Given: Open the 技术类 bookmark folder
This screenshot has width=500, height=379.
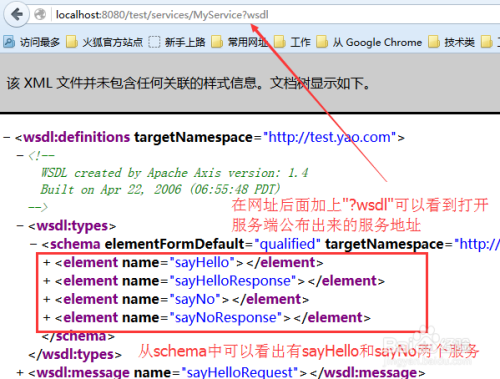Looking at the screenshot, I should (x=452, y=42).
